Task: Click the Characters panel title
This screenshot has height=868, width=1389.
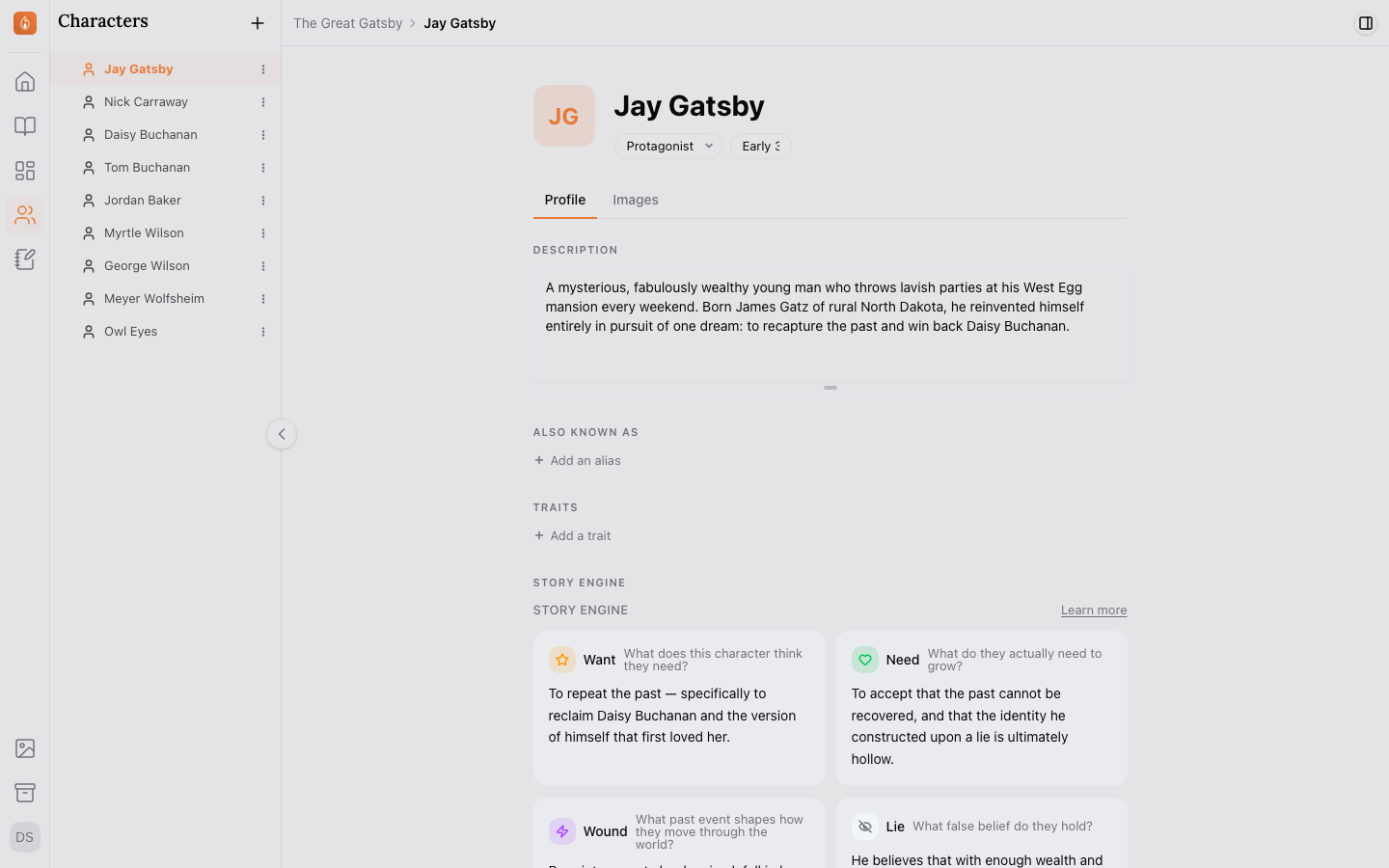Action: point(103,21)
